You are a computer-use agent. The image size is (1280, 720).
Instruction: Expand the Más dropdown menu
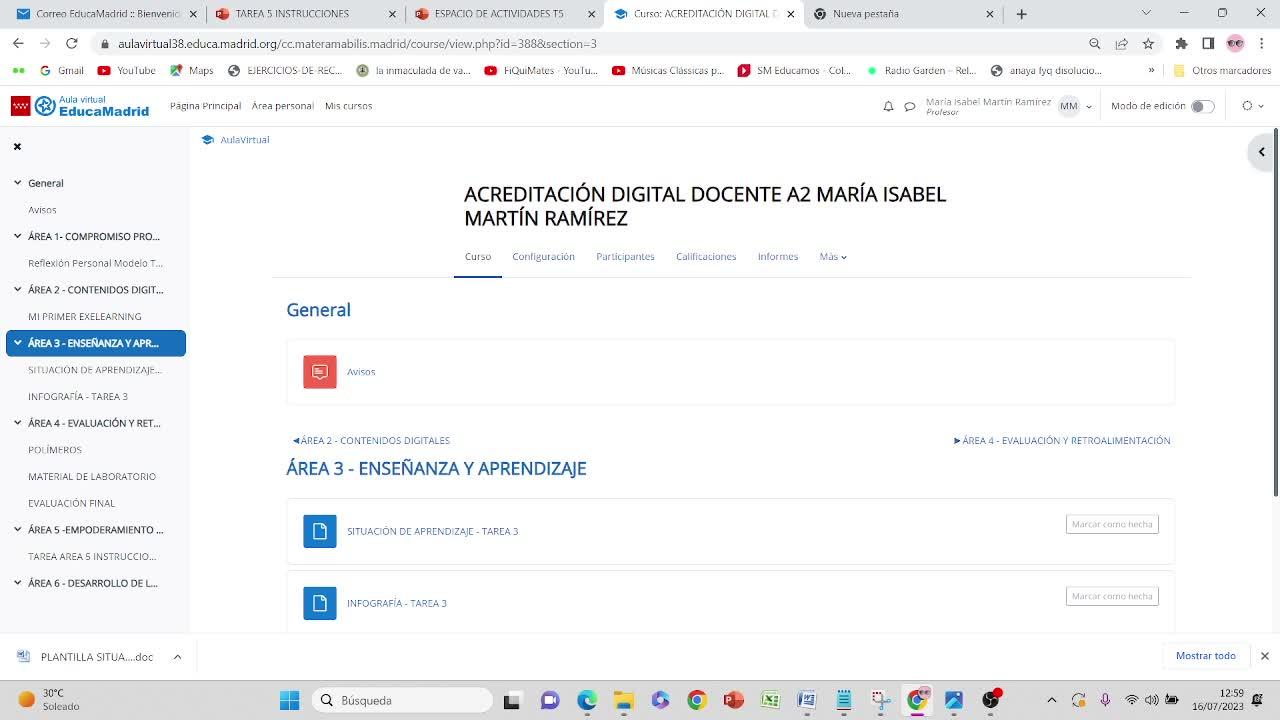click(x=832, y=257)
